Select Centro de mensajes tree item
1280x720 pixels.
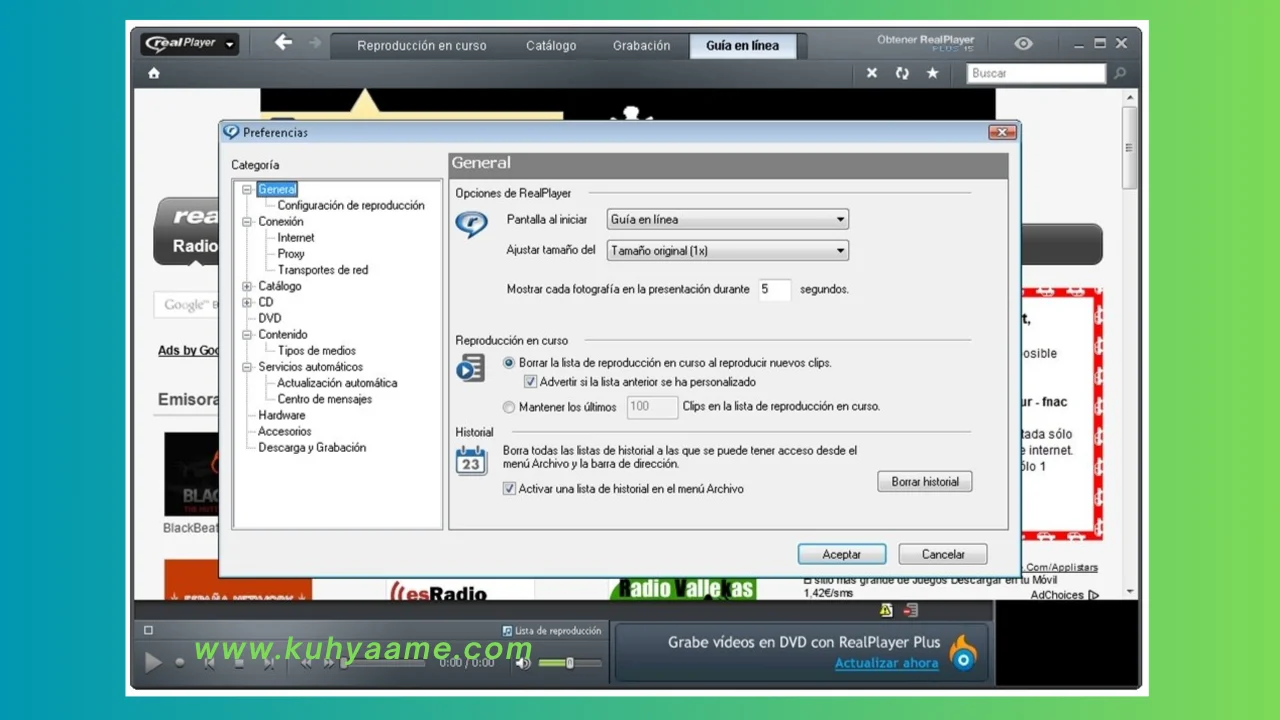click(x=325, y=399)
